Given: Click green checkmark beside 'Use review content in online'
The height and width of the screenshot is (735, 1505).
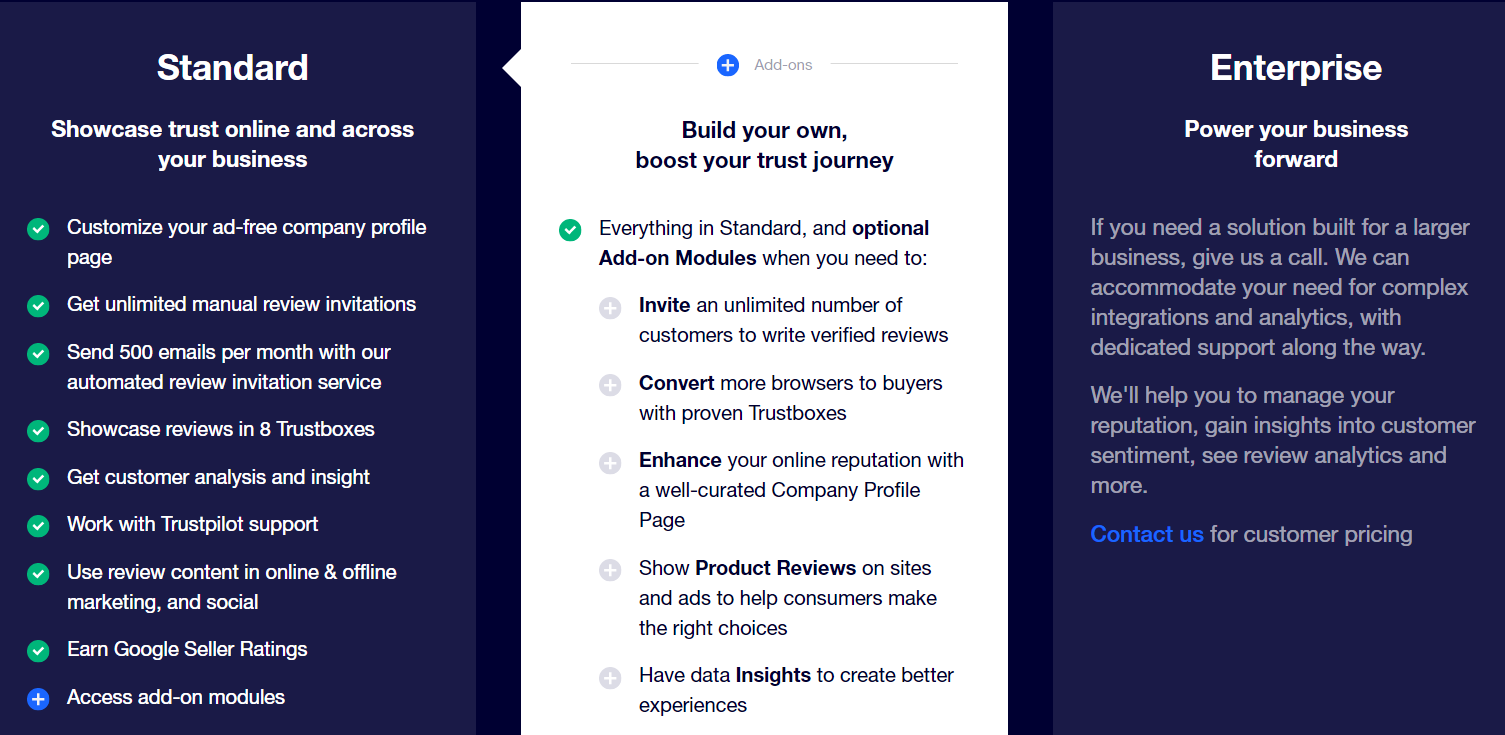Looking at the screenshot, I should tap(38, 574).
